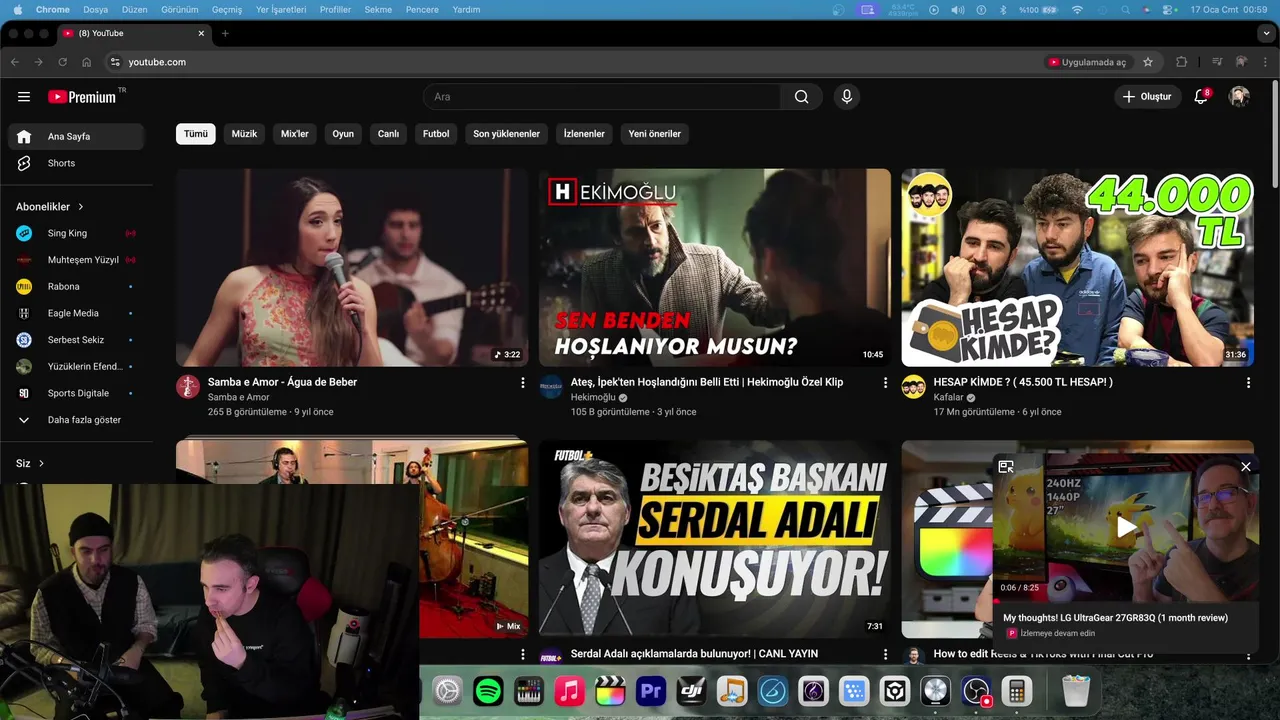Open the Hekimoğlu video thumbnail
Viewport: 1280px width, 720px height.
tap(714, 267)
